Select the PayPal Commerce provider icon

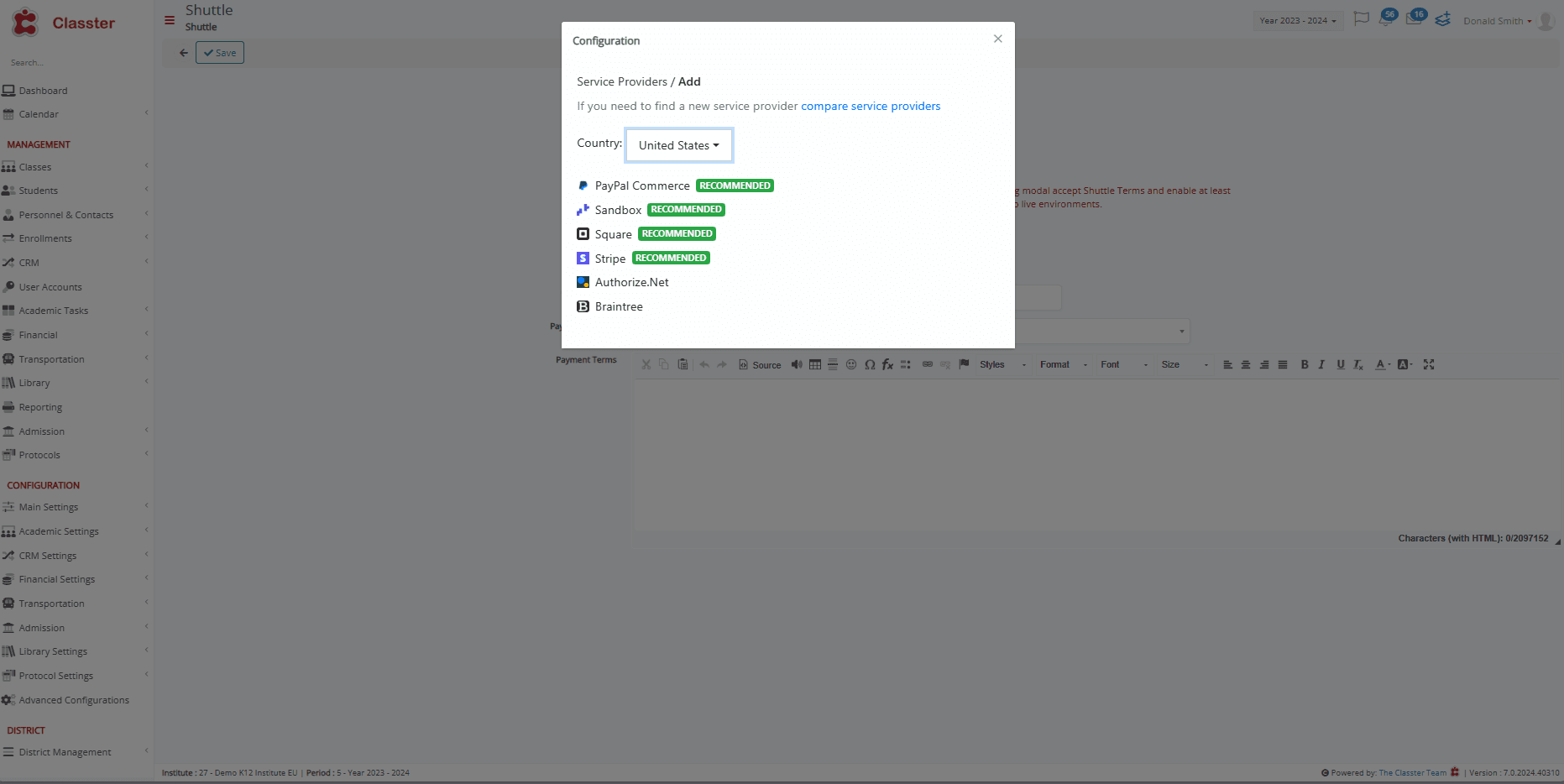click(583, 186)
